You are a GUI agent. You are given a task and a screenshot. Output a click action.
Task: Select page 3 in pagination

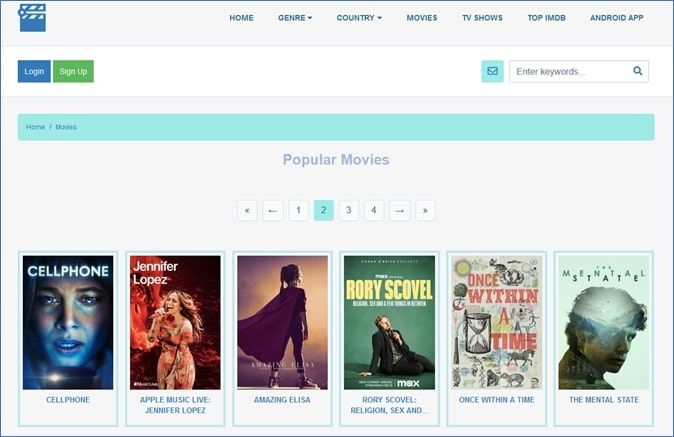(348, 210)
